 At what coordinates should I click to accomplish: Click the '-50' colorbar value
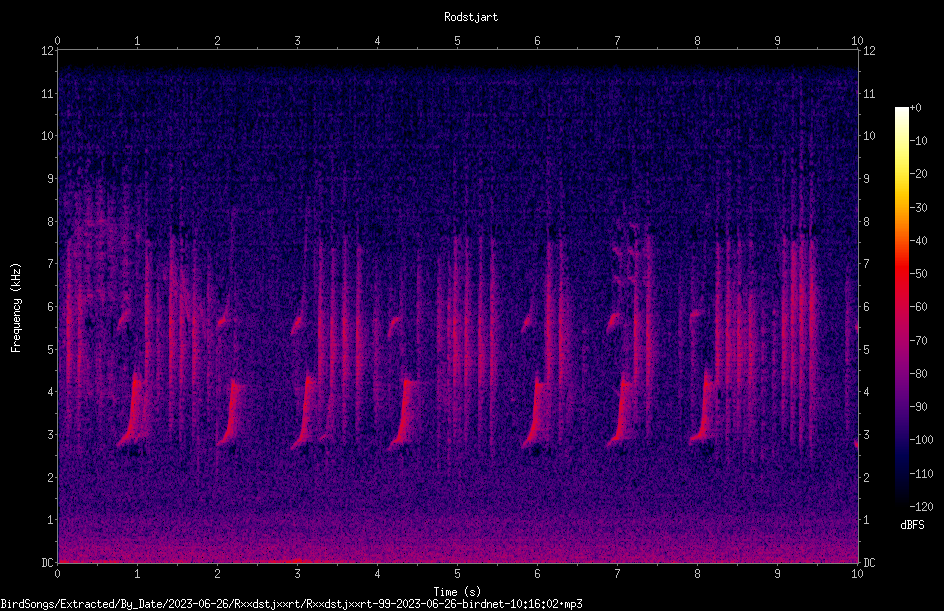[x=919, y=273]
